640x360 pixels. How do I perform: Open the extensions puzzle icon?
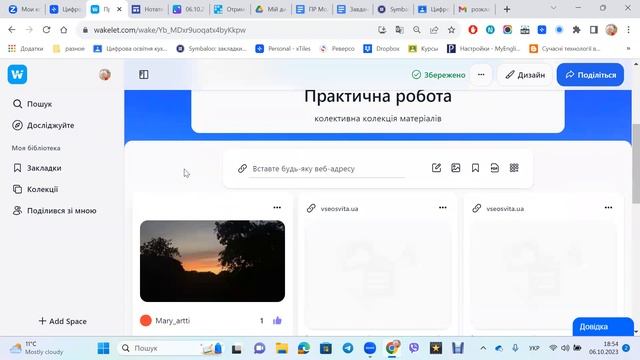[x=576, y=30]
